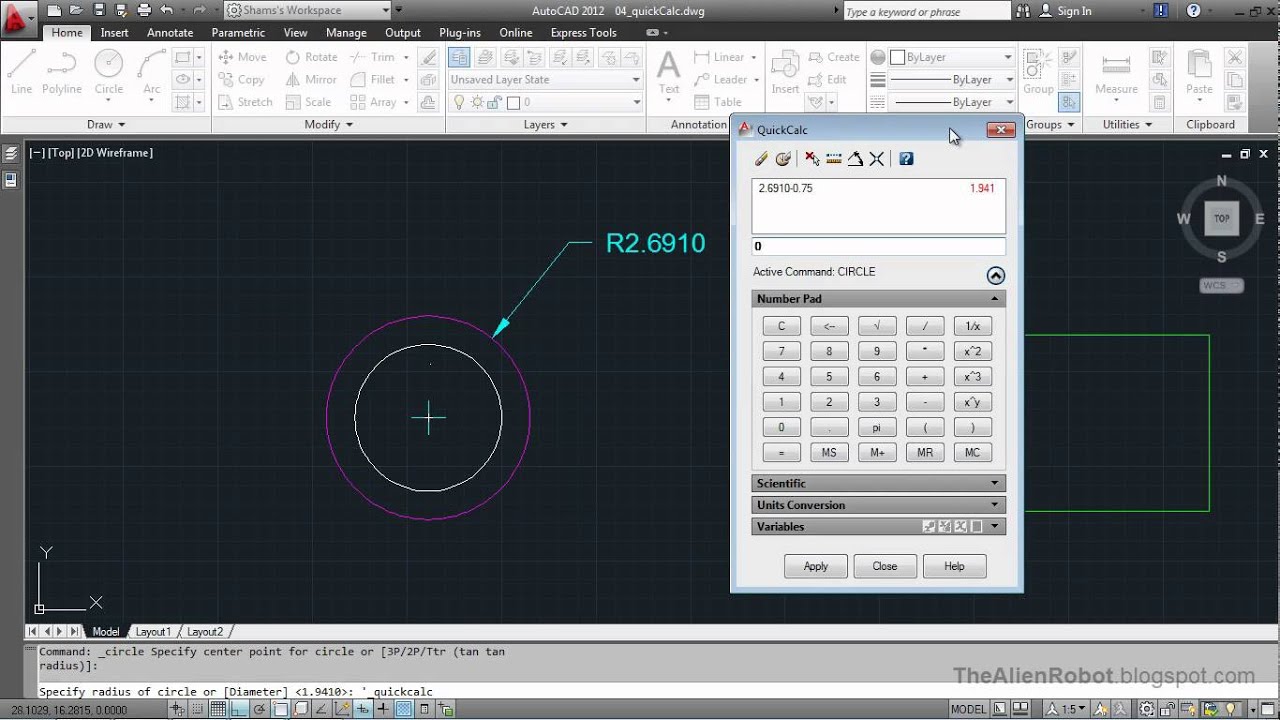Toggle Polar Tracking in status bar

(x=260, y=709)
